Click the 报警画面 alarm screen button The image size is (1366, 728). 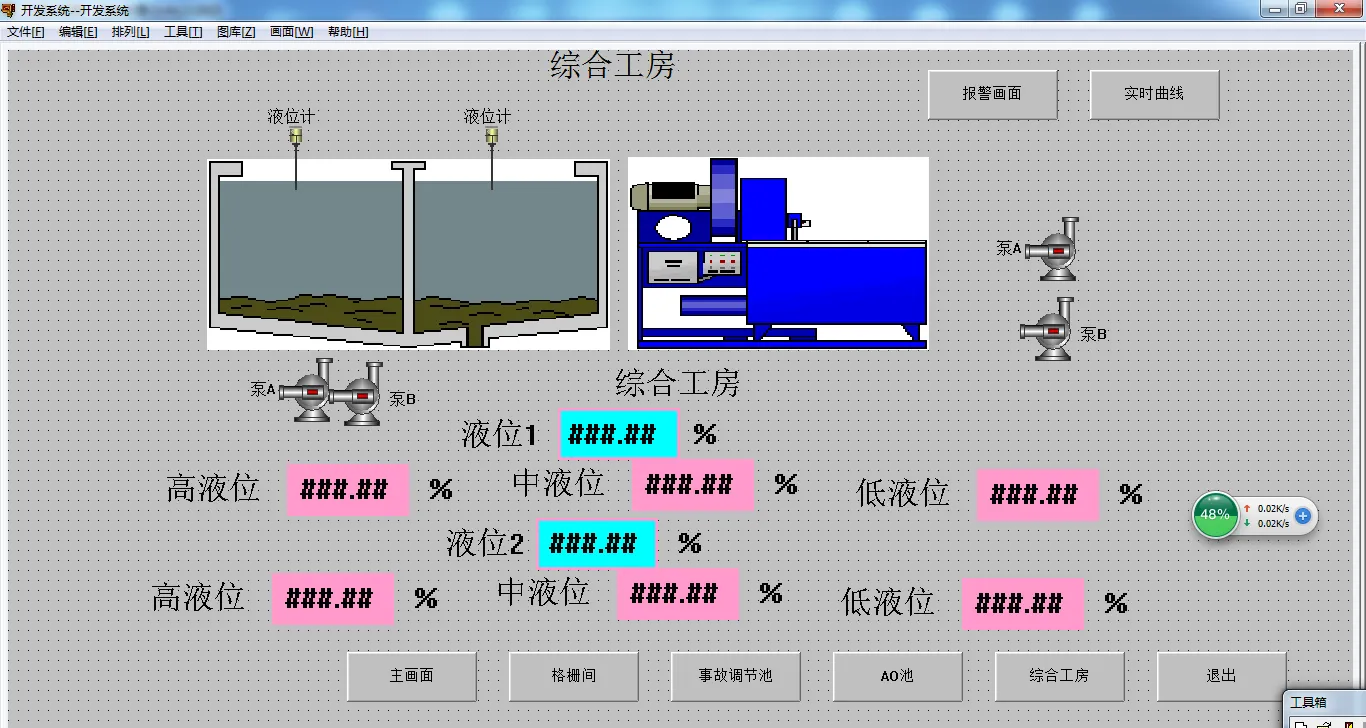991,93
